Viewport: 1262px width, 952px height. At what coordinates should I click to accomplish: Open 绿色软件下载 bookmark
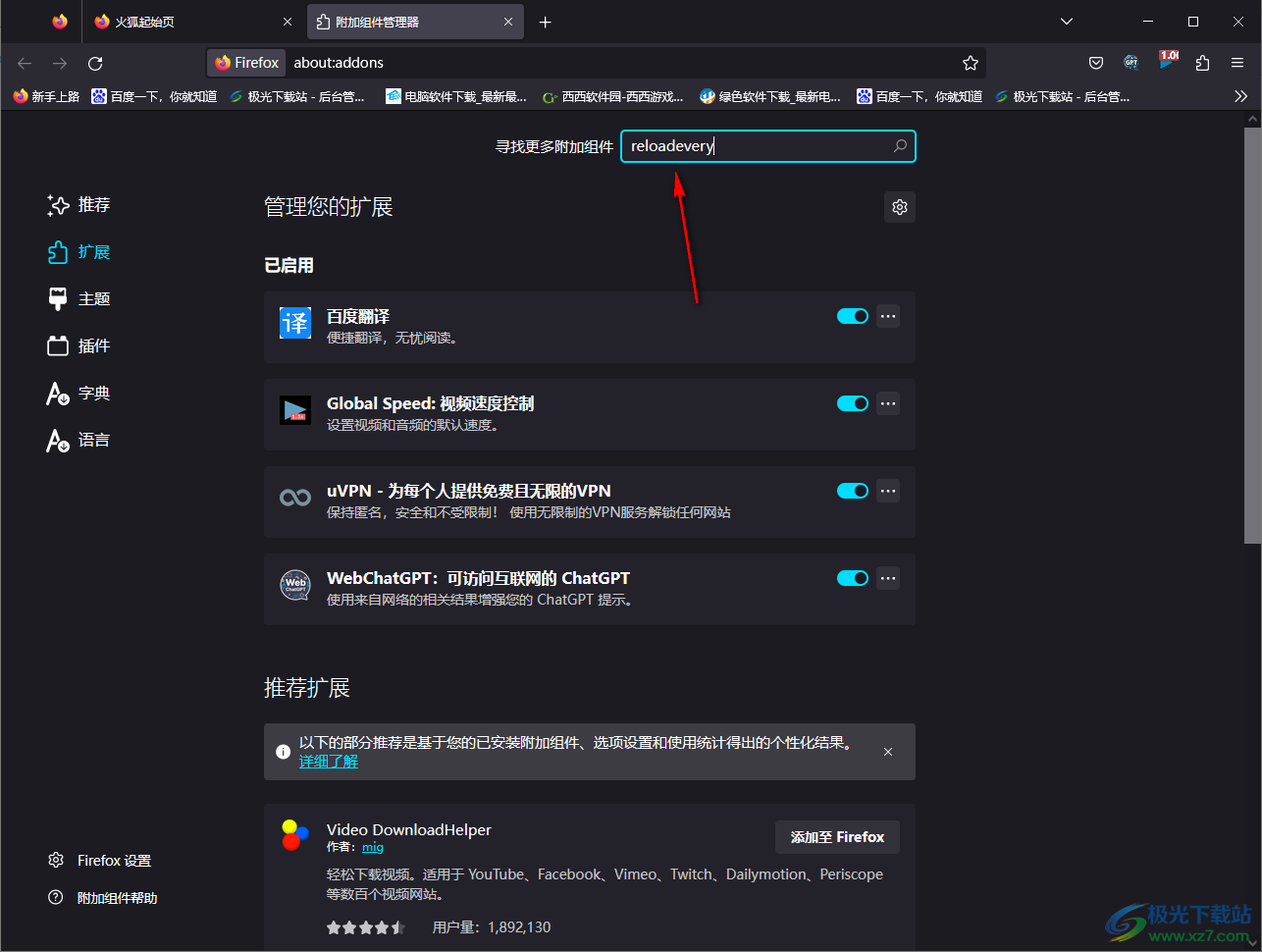click(x=770, y=96)
